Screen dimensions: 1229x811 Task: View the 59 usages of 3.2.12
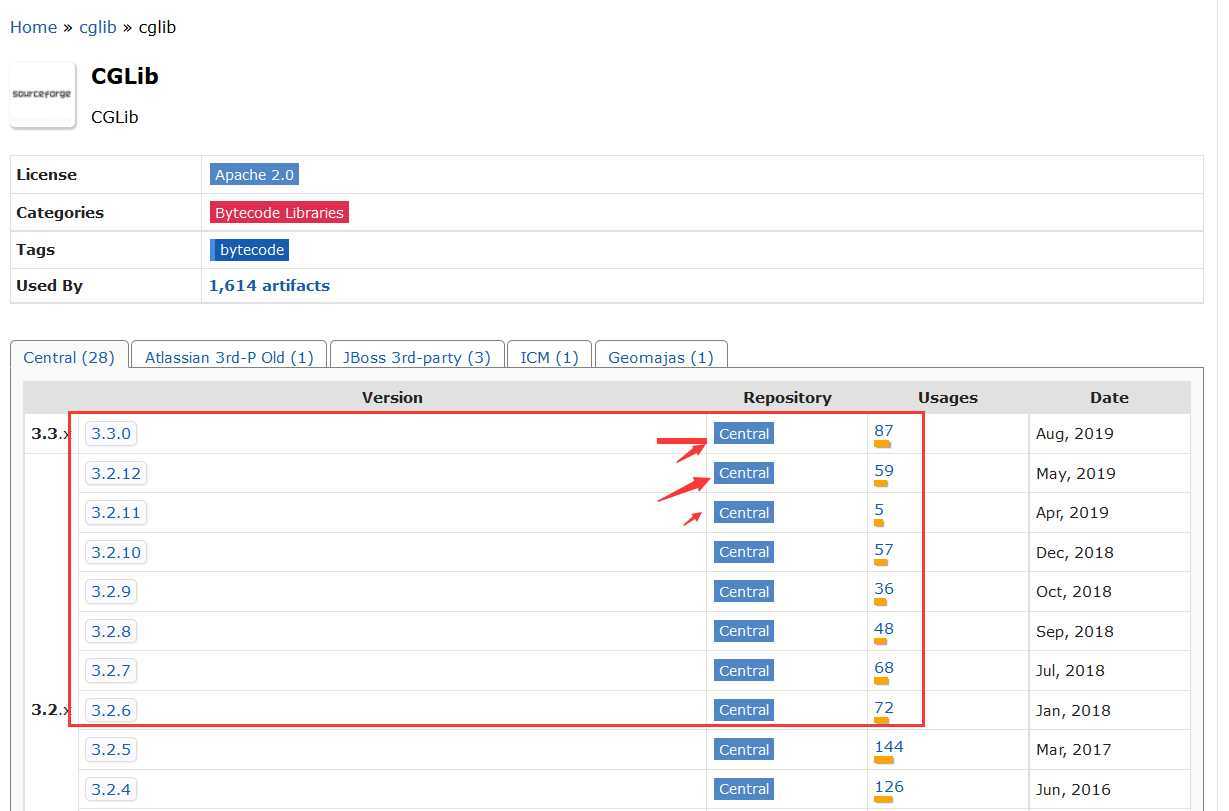[x=883, y=471]
